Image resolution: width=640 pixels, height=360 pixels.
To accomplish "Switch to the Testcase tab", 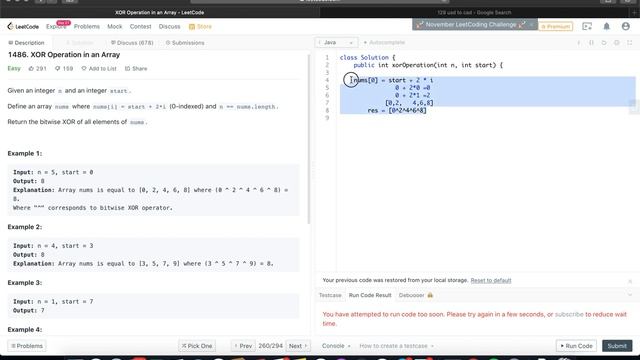I will [x=330, y=295].
